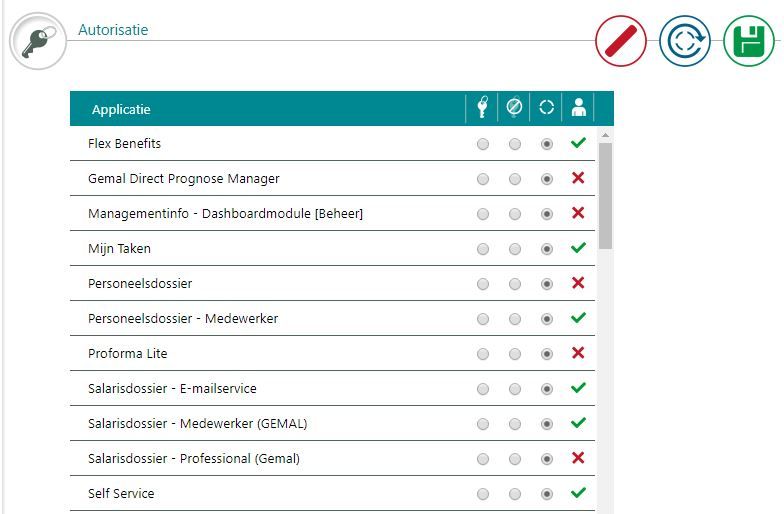
Task: Click the application list scrollbar thumb
Action: [x=605, y=195]
